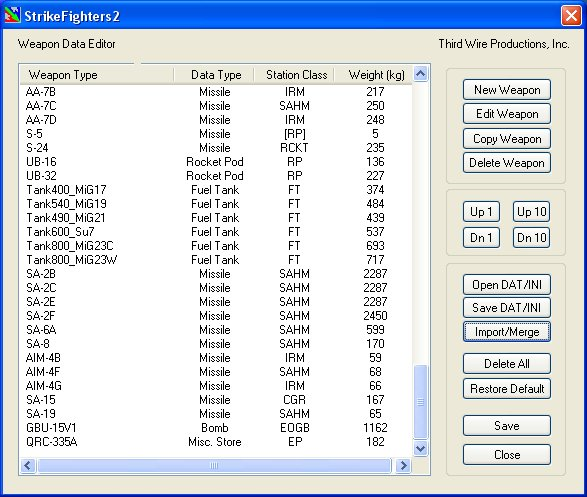Click the list's up scroll arrow
The image size is (587, 497).
point(420,74)
